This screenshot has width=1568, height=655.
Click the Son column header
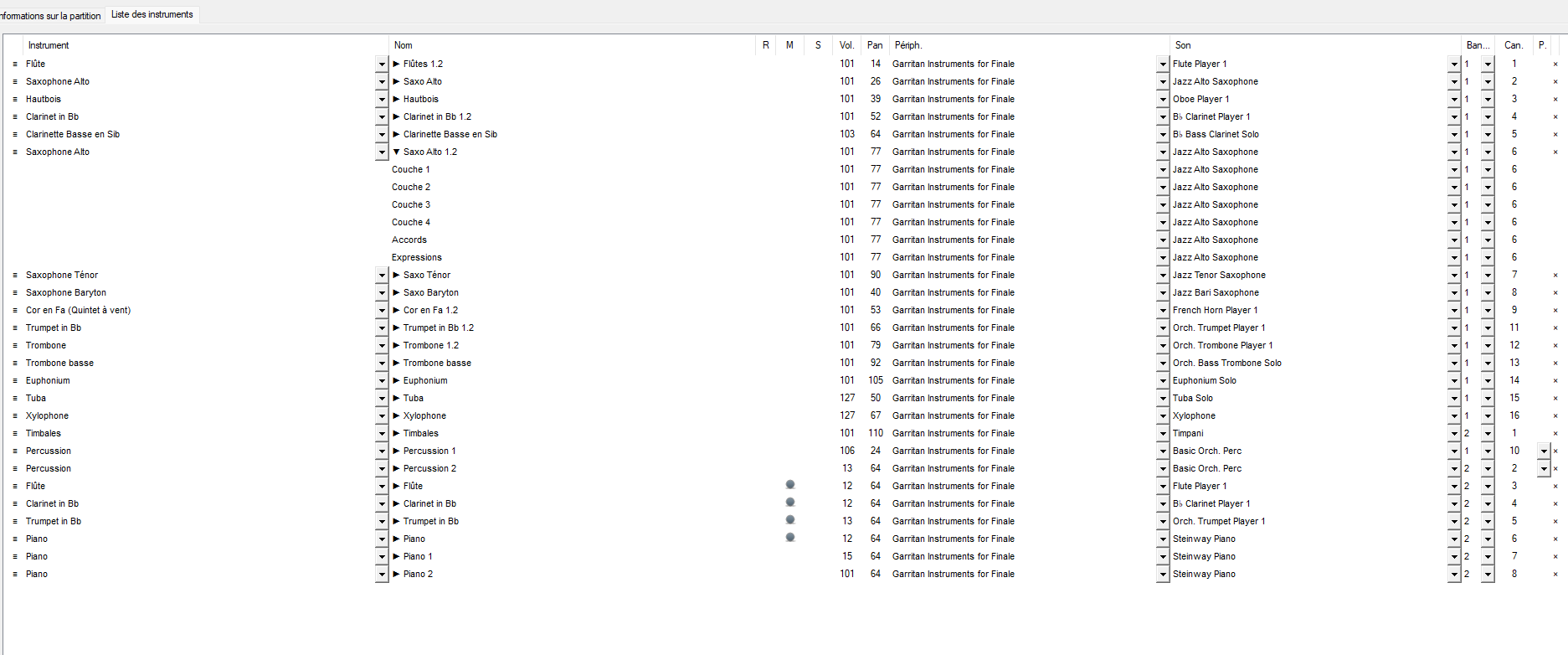(x=1183, y=45)
